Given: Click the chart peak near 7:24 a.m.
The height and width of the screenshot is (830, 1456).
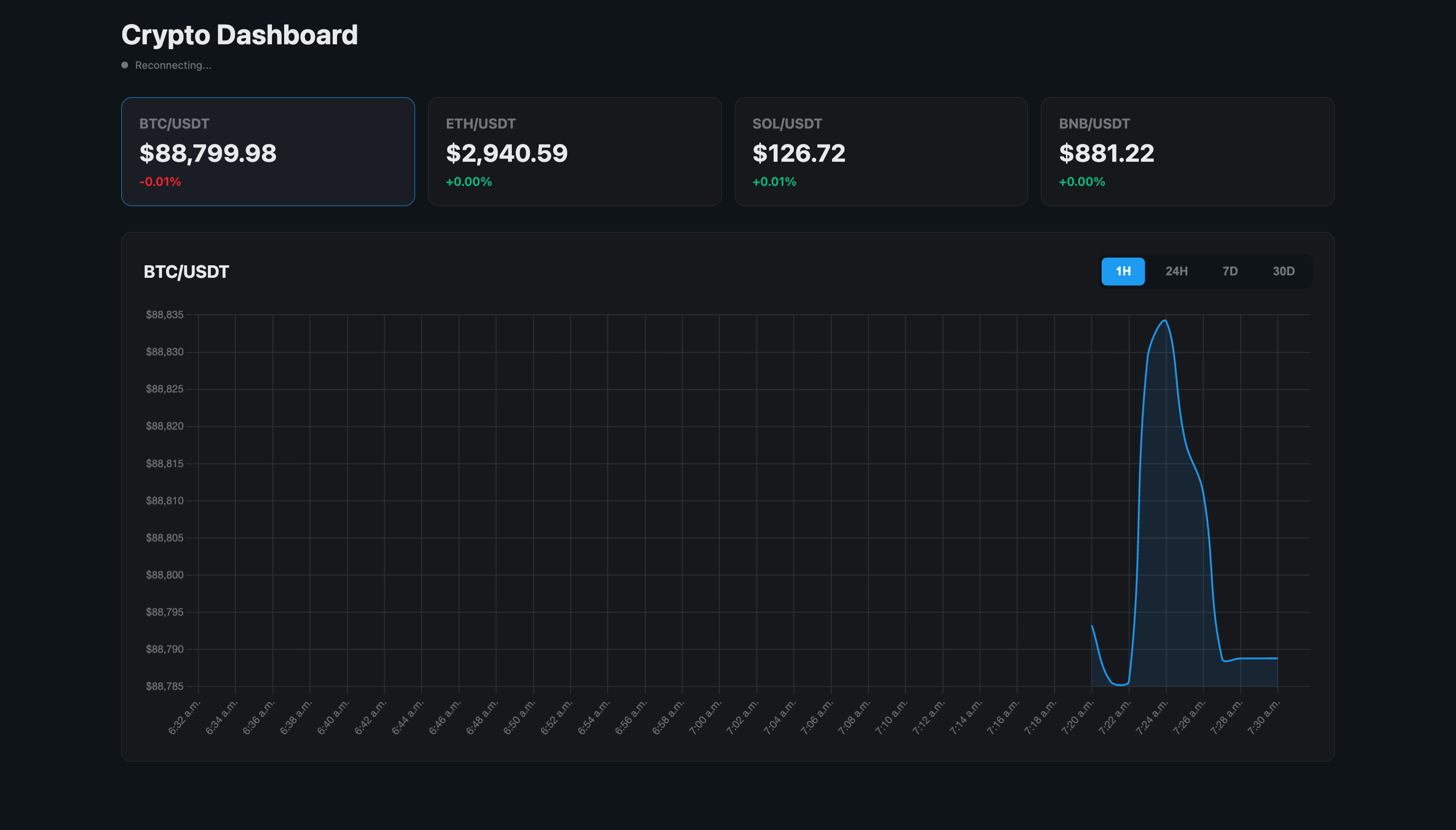Looking at the screenshot, I should [1165, 321].
